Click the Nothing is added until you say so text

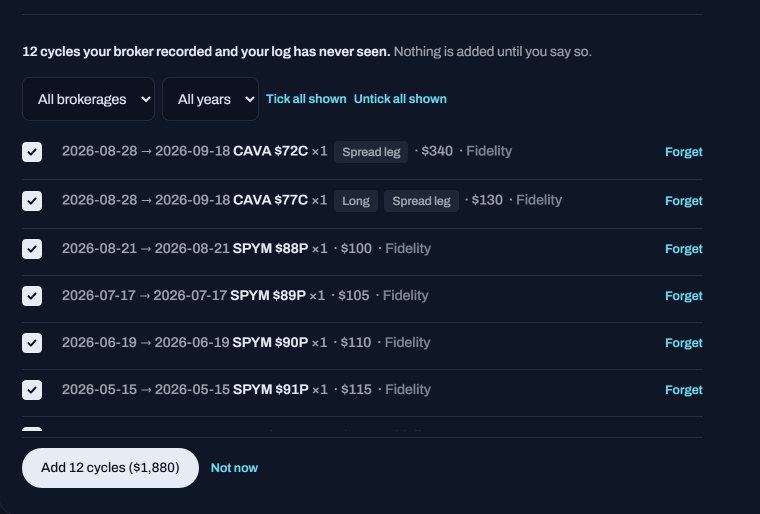pyautogui.click(x=492, y=51)
